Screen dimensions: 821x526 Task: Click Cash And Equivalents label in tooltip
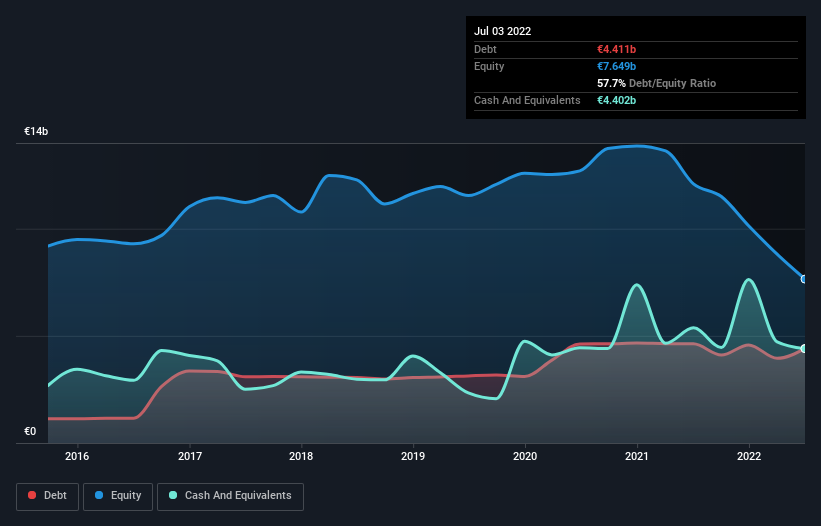click(527, 100)
